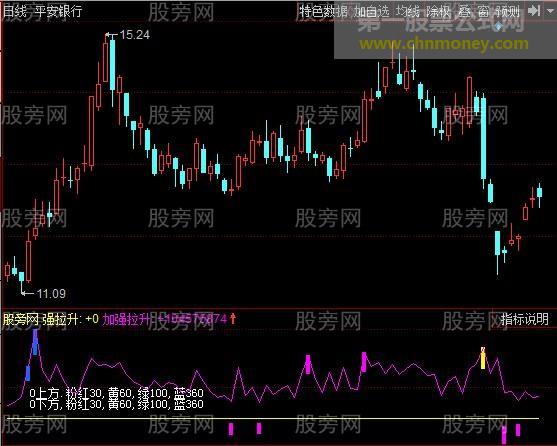Click the 平安银行 stock name
Viewport: 557px width, 446px height.
[x=58, y=11]
